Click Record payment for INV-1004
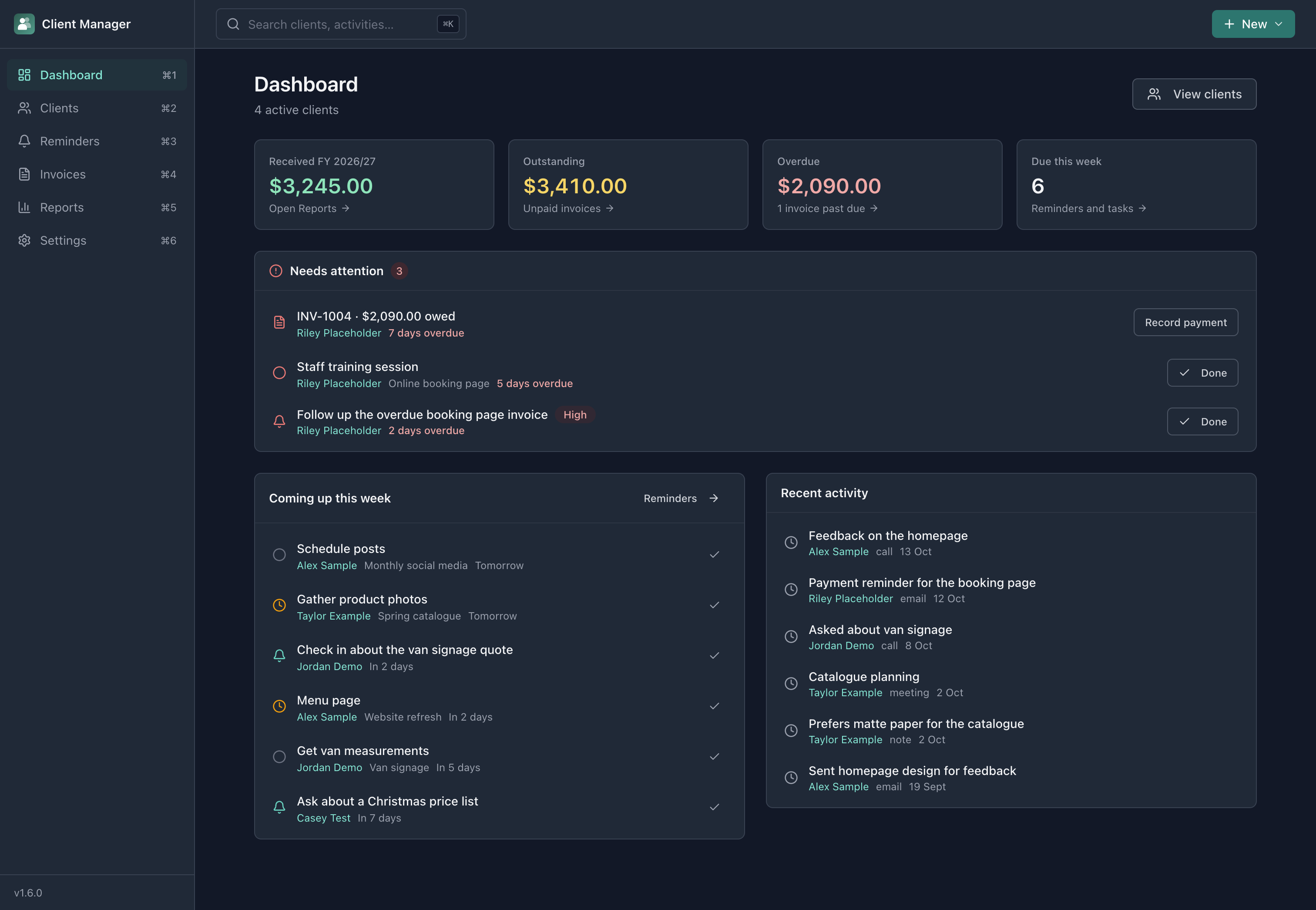Image resolution: width=1316 pixels, height=910 pixels. coord(1185,322)
